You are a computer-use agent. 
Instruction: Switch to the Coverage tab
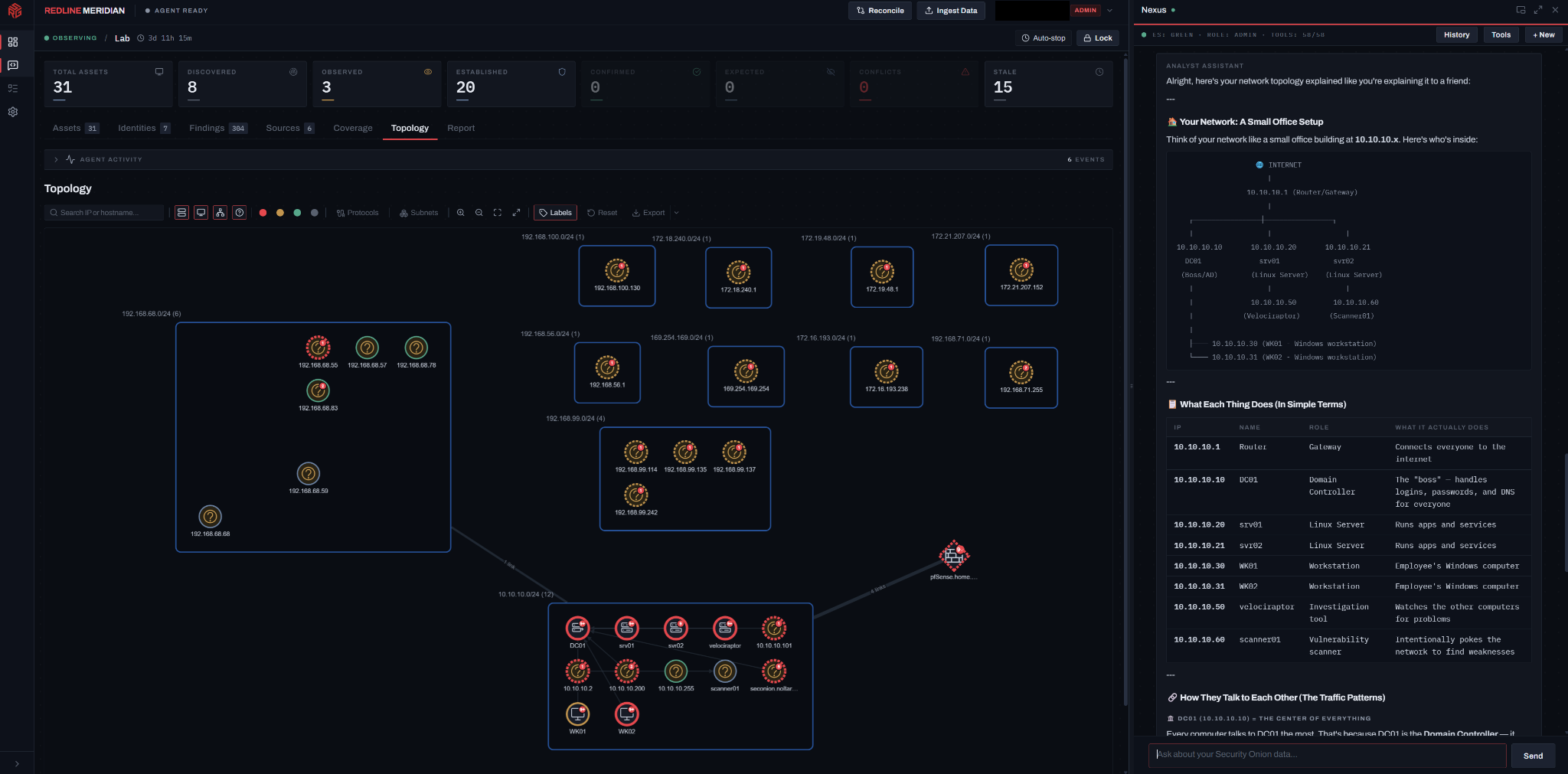[353, 128]
